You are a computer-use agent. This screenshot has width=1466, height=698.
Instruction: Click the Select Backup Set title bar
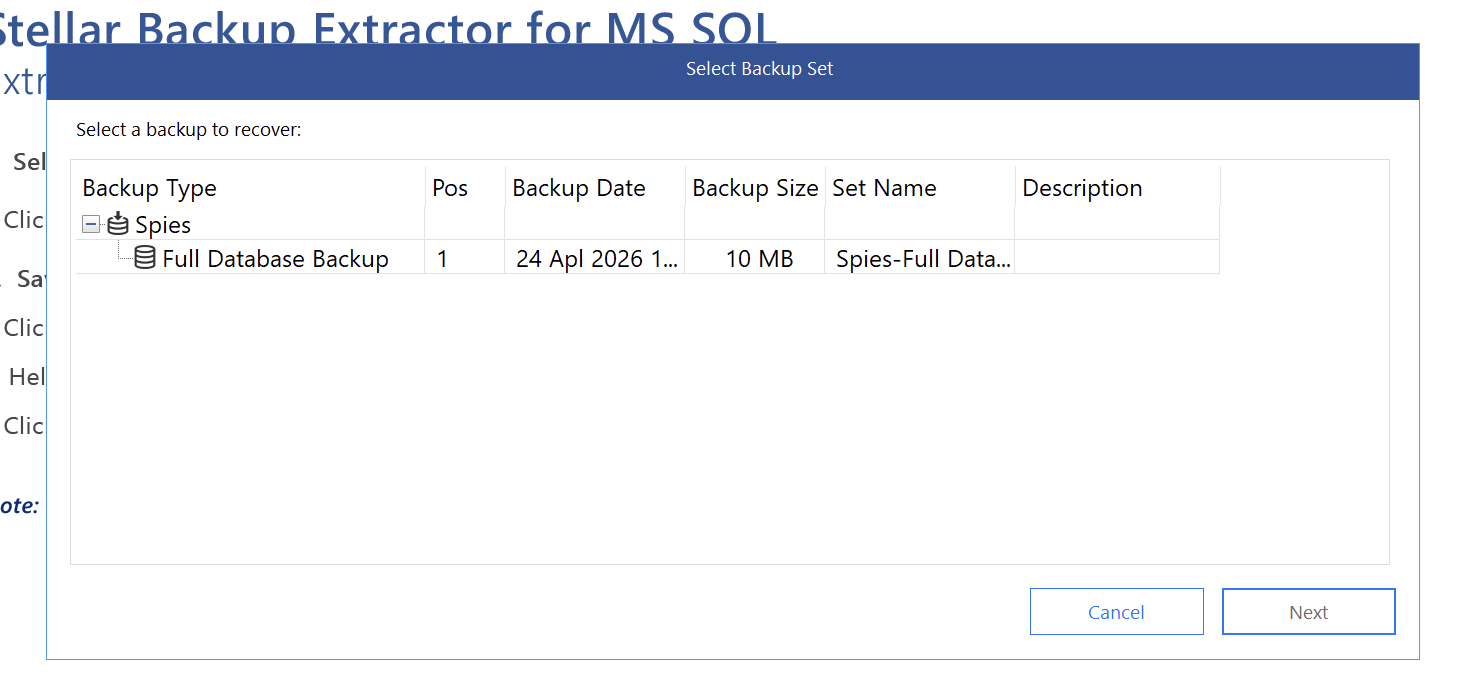pos(733,70)
